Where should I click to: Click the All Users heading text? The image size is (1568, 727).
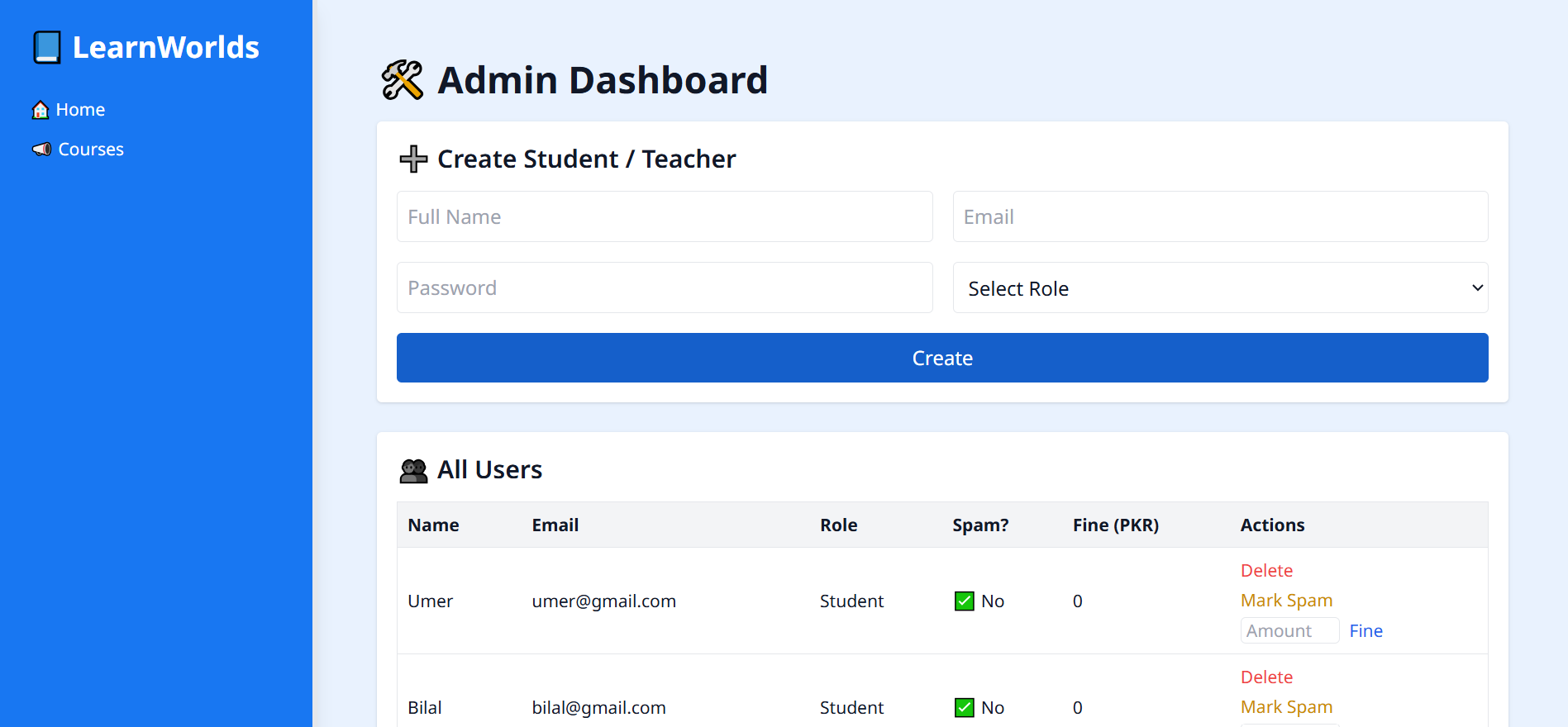[x=489, y=470]
